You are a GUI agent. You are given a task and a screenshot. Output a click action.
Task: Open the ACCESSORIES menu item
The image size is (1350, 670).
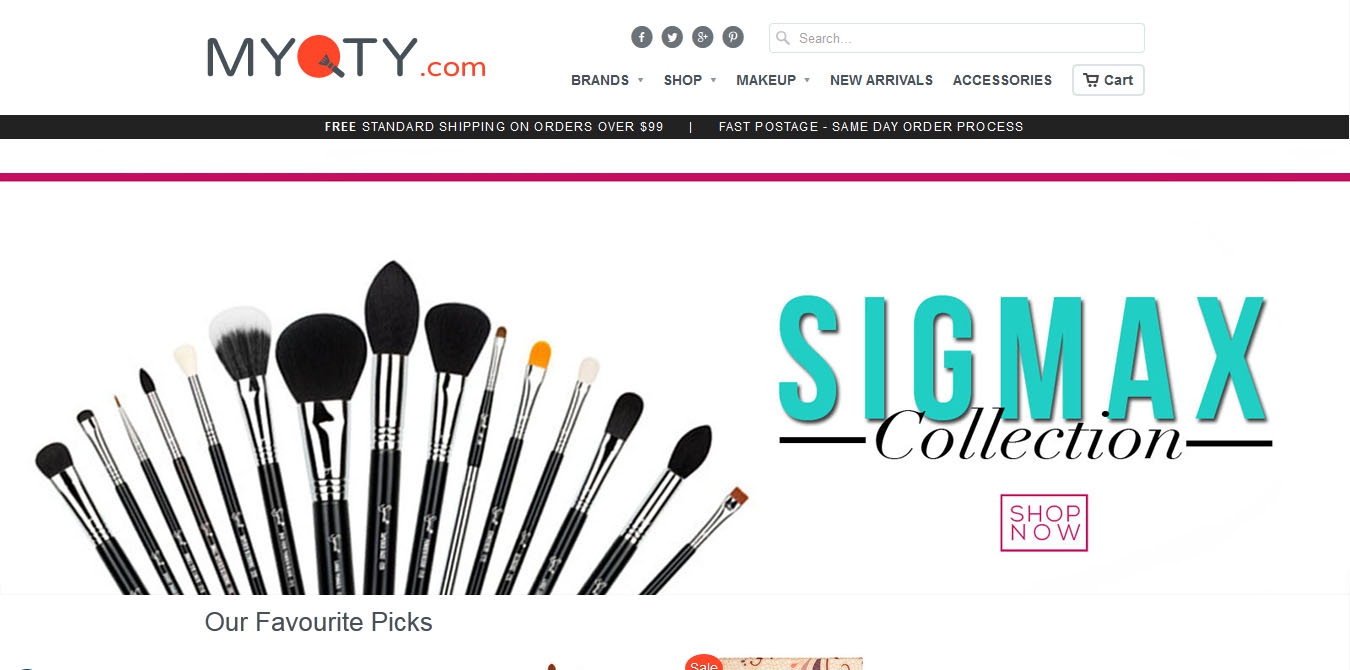pyautogui.click(x=1002, y=80)
